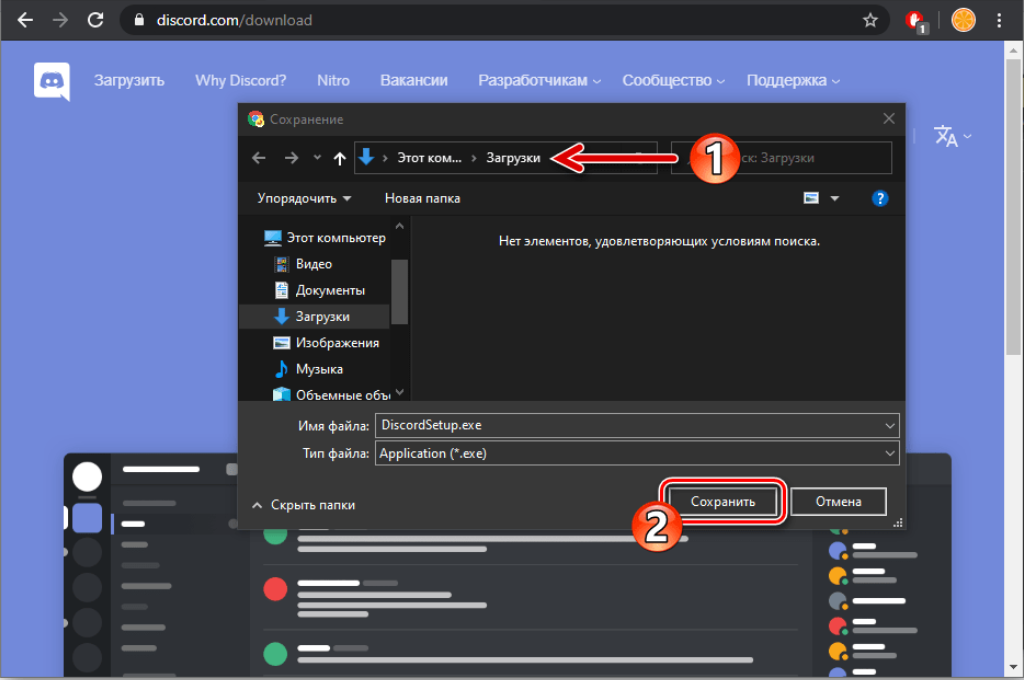
Task: Go up one folder level
Action: coord(340,158)
